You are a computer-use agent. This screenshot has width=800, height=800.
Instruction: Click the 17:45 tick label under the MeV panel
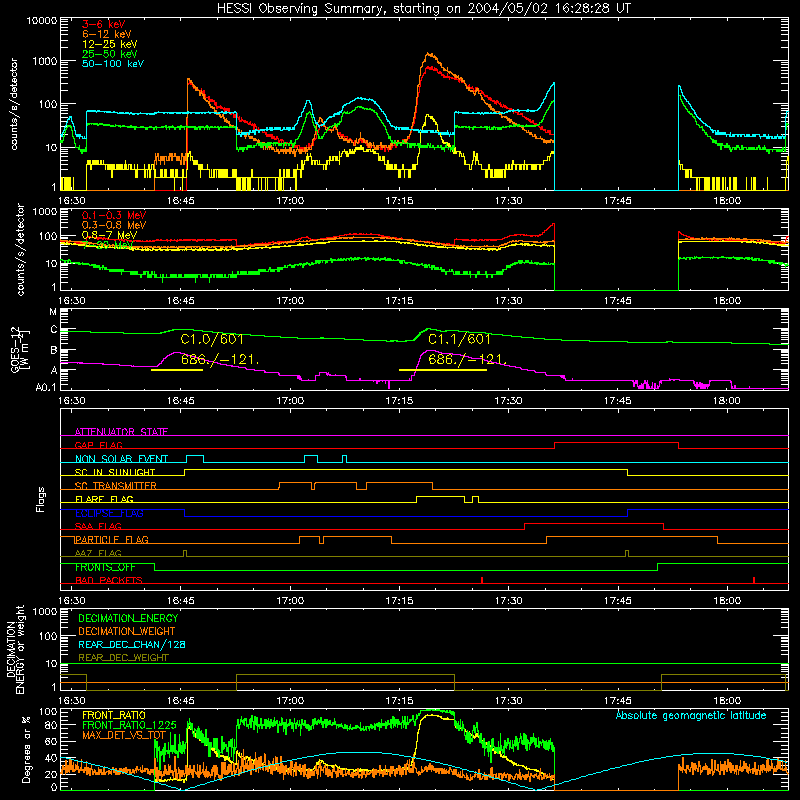coord(618,301)
